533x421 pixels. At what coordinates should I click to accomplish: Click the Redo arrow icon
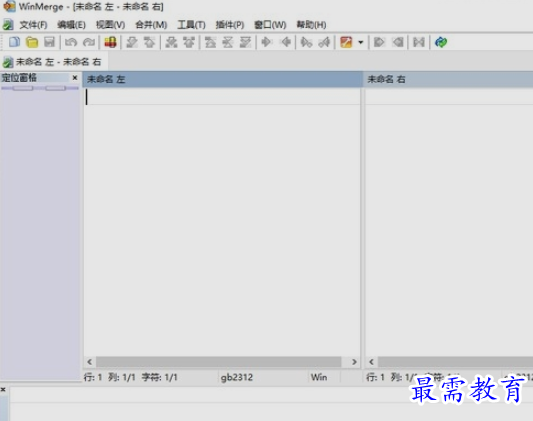click(89, 42)
